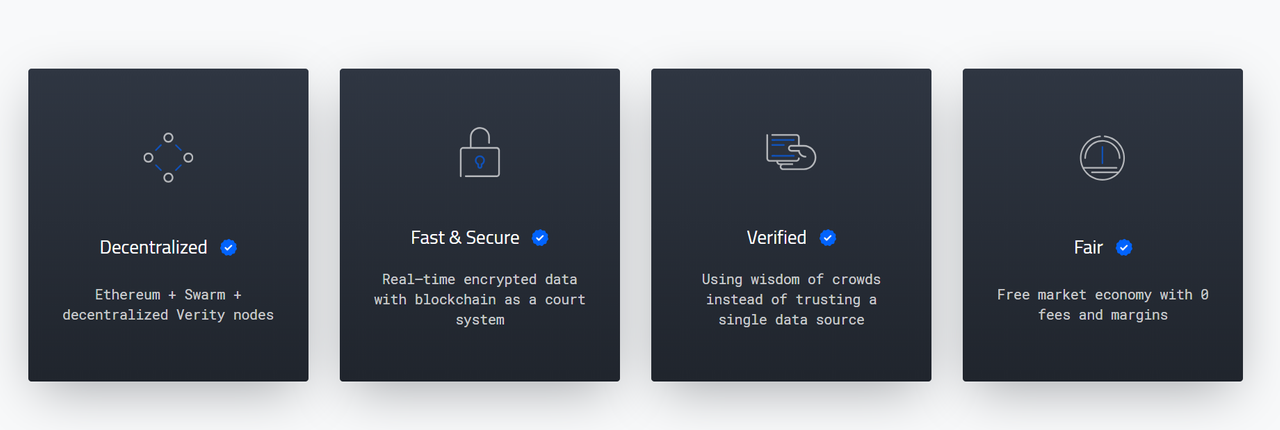This screenshot has width=1280, height=430.
Task: Open the Fair feature card
Action: pos(1103,225)
